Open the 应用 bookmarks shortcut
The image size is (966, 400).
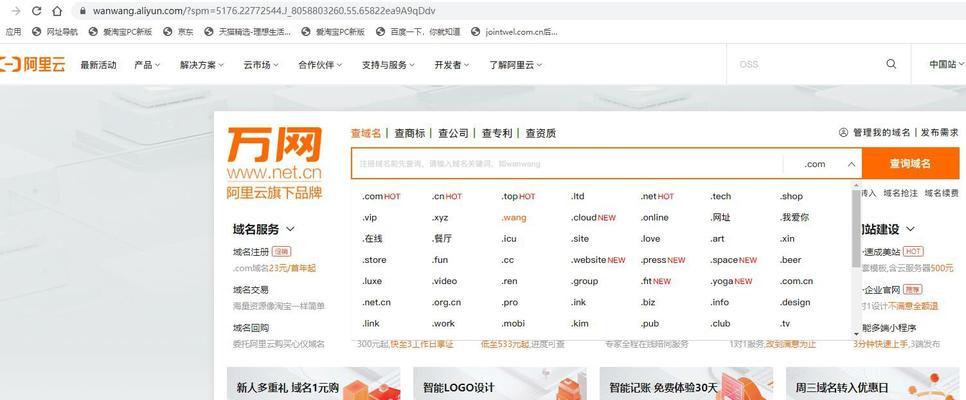13,32
